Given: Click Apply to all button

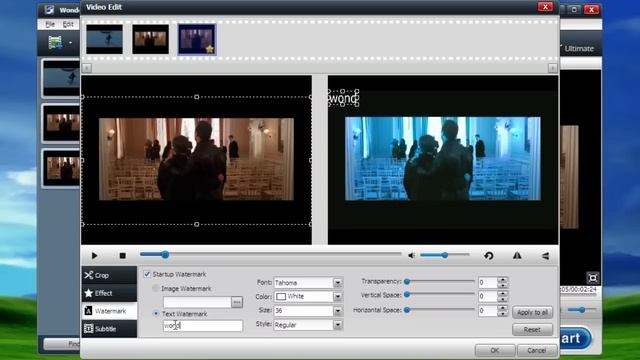Looking at the screenshot, I should coord(532,313).
